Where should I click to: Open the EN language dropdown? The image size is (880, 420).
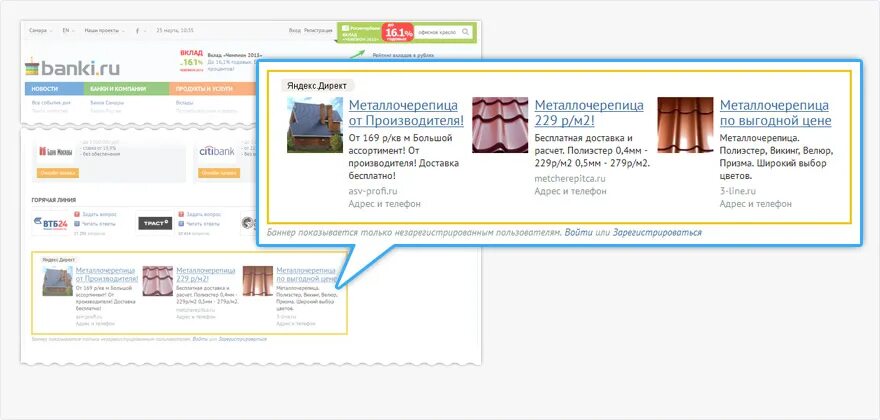68,30
